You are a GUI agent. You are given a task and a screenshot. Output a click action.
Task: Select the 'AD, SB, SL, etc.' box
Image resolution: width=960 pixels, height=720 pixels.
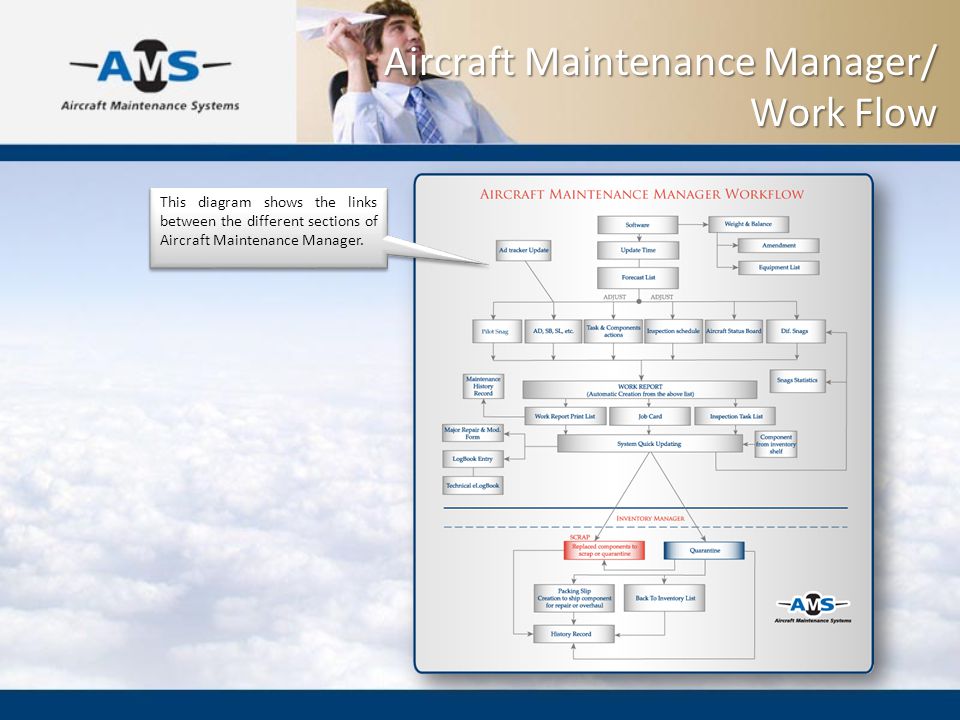[x=553, y=331]
